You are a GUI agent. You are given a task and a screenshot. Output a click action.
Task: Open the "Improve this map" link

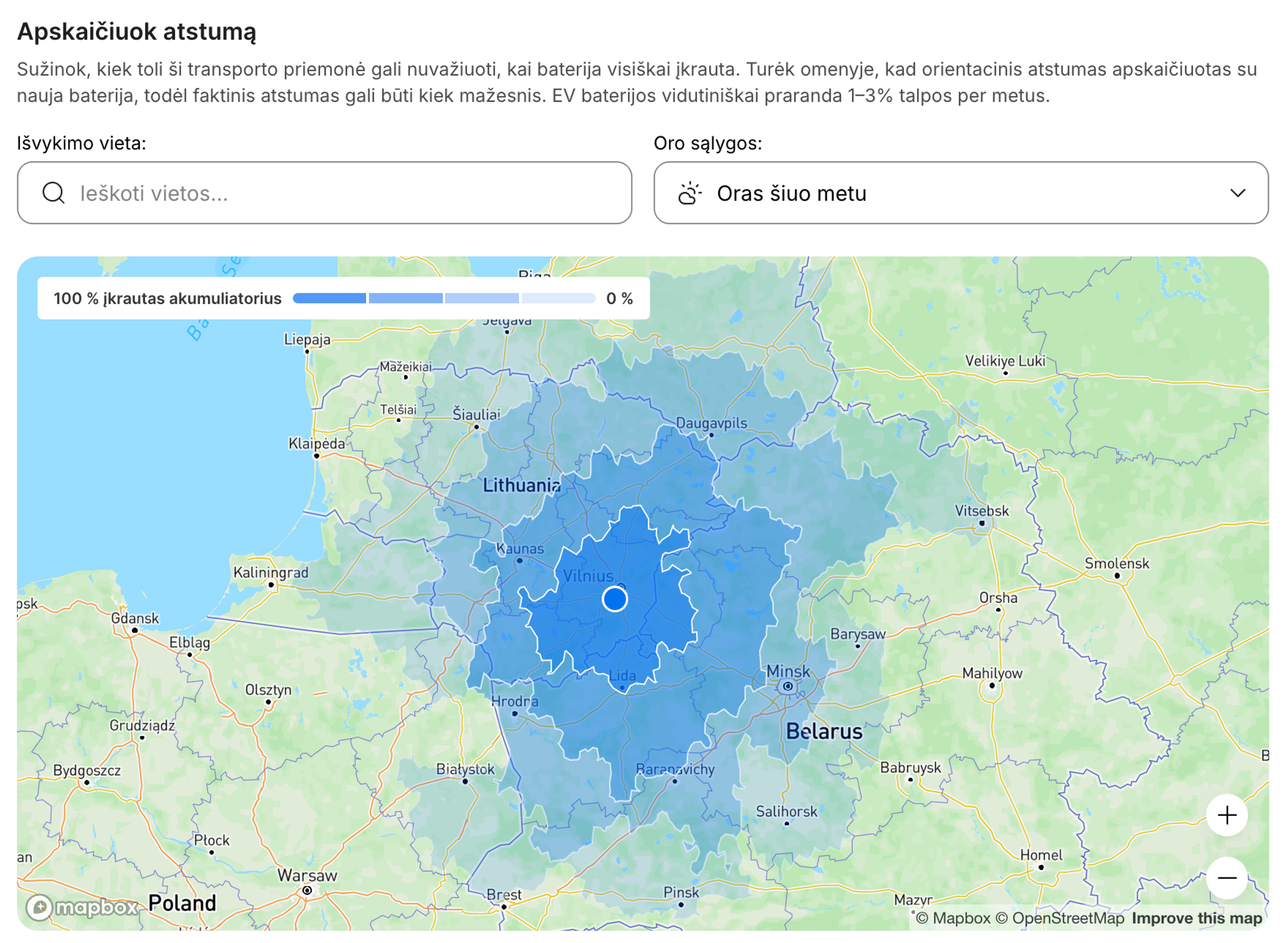click(1197, 919)
